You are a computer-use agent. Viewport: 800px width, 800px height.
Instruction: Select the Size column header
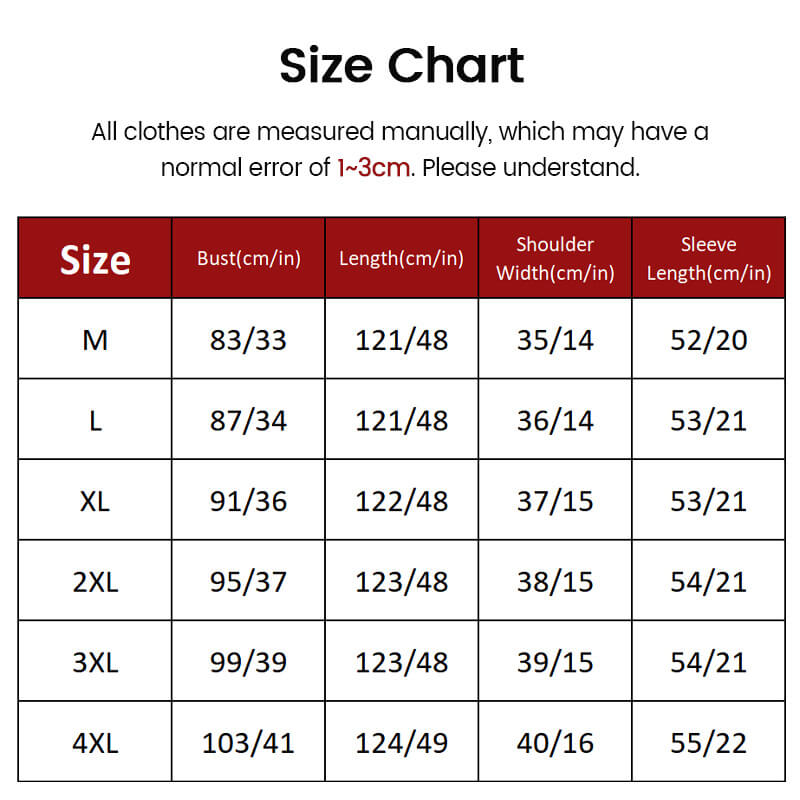point(95,259)
